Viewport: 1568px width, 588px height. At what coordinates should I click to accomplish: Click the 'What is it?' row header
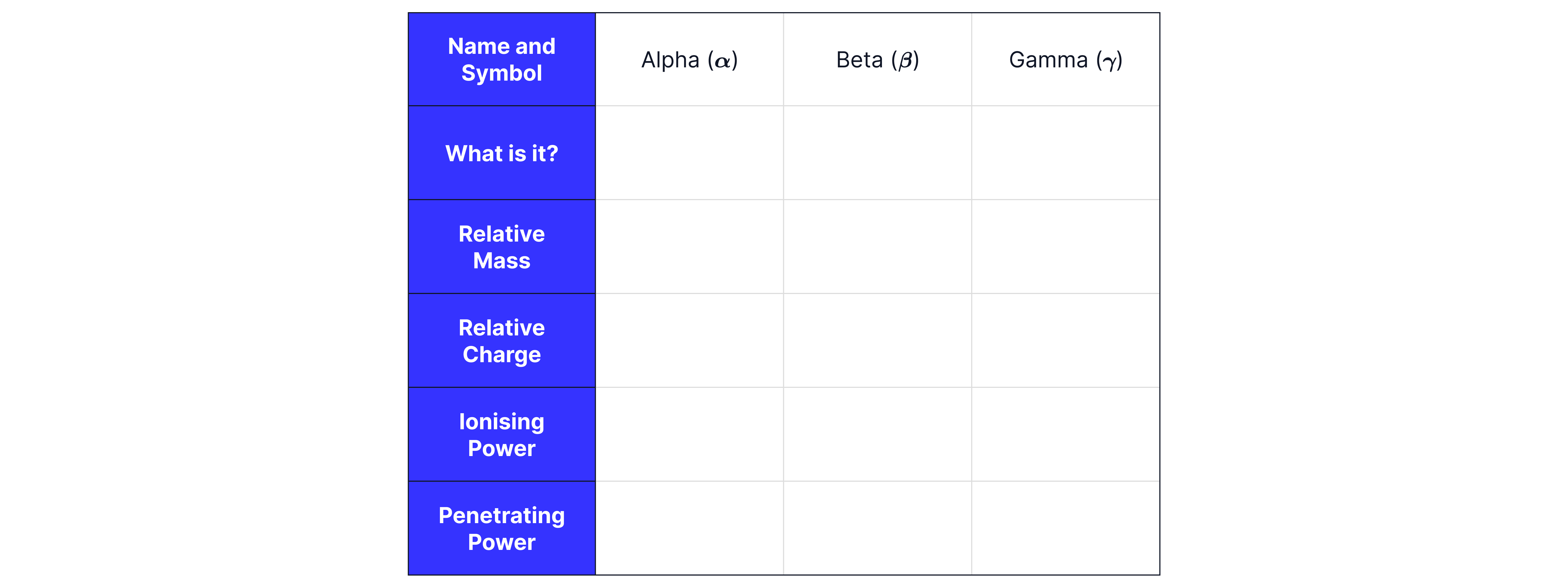click(502, 153)
